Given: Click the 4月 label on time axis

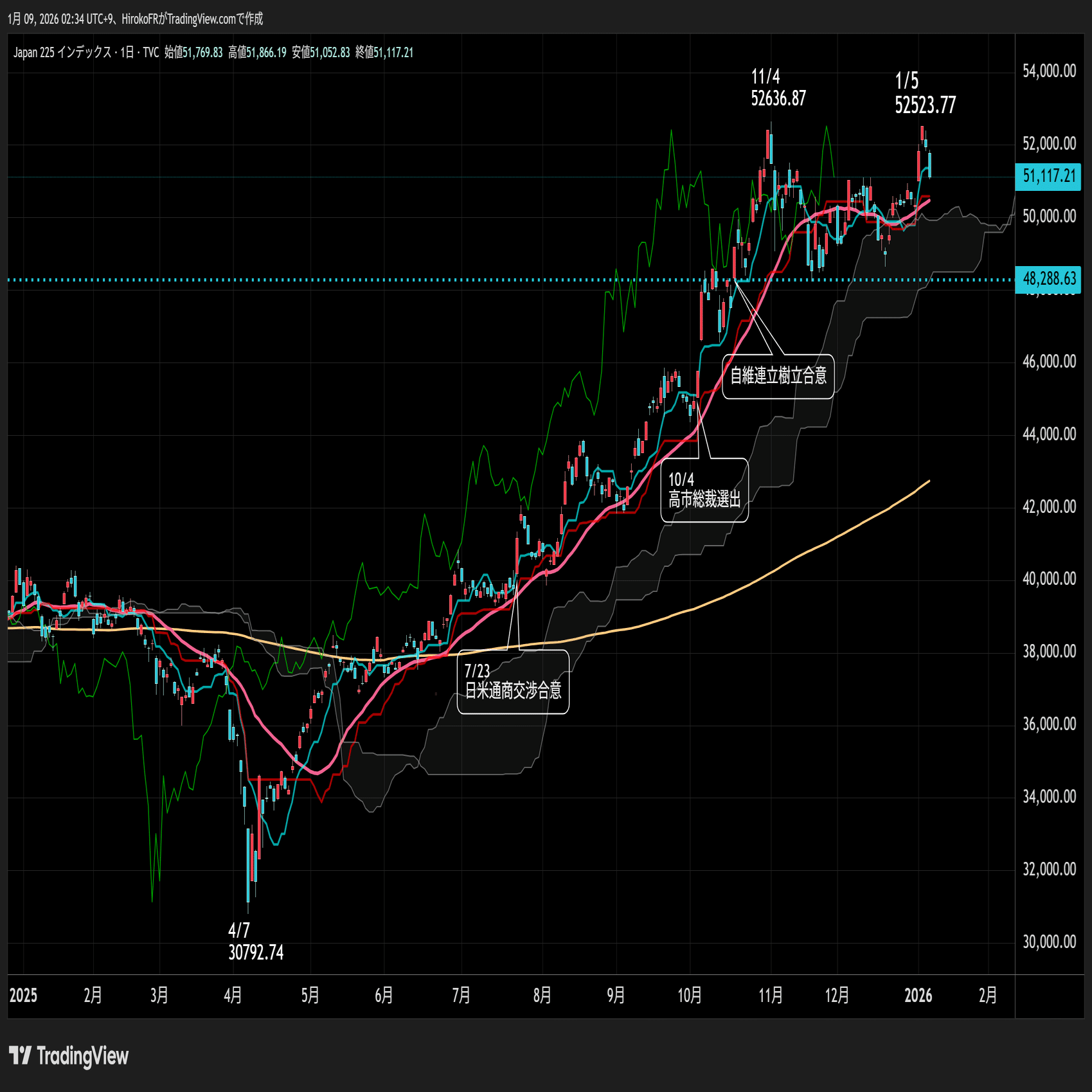Looking at the screenshot, I should [x=233, y=996].
